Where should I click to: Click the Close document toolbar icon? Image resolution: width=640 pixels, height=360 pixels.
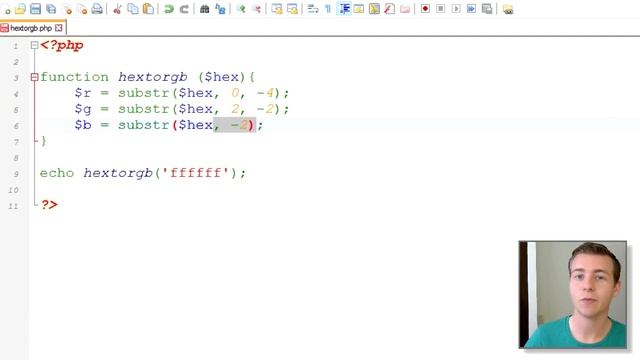click(x=68, y=9)
